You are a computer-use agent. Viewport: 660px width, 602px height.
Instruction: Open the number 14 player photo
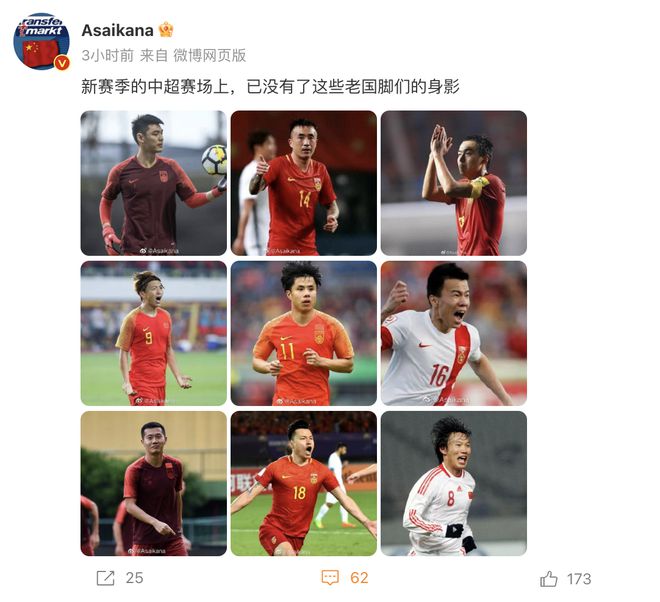click(304, 183)
